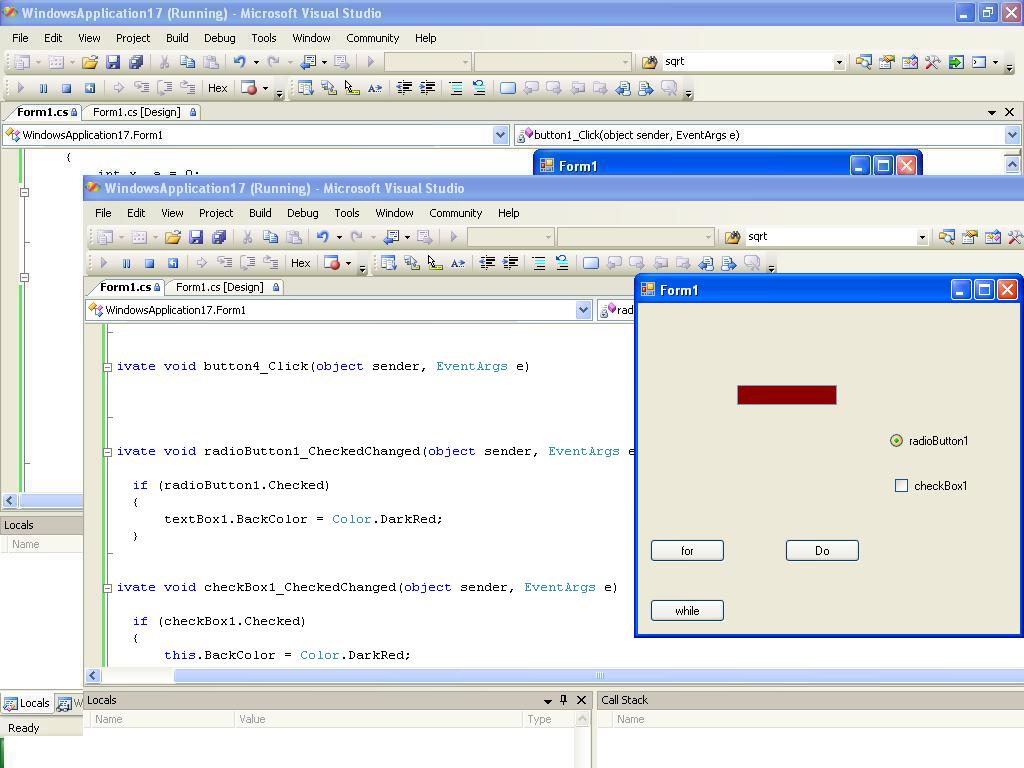Open sqrt find combo dropdown in back window

tap(839, 62)
